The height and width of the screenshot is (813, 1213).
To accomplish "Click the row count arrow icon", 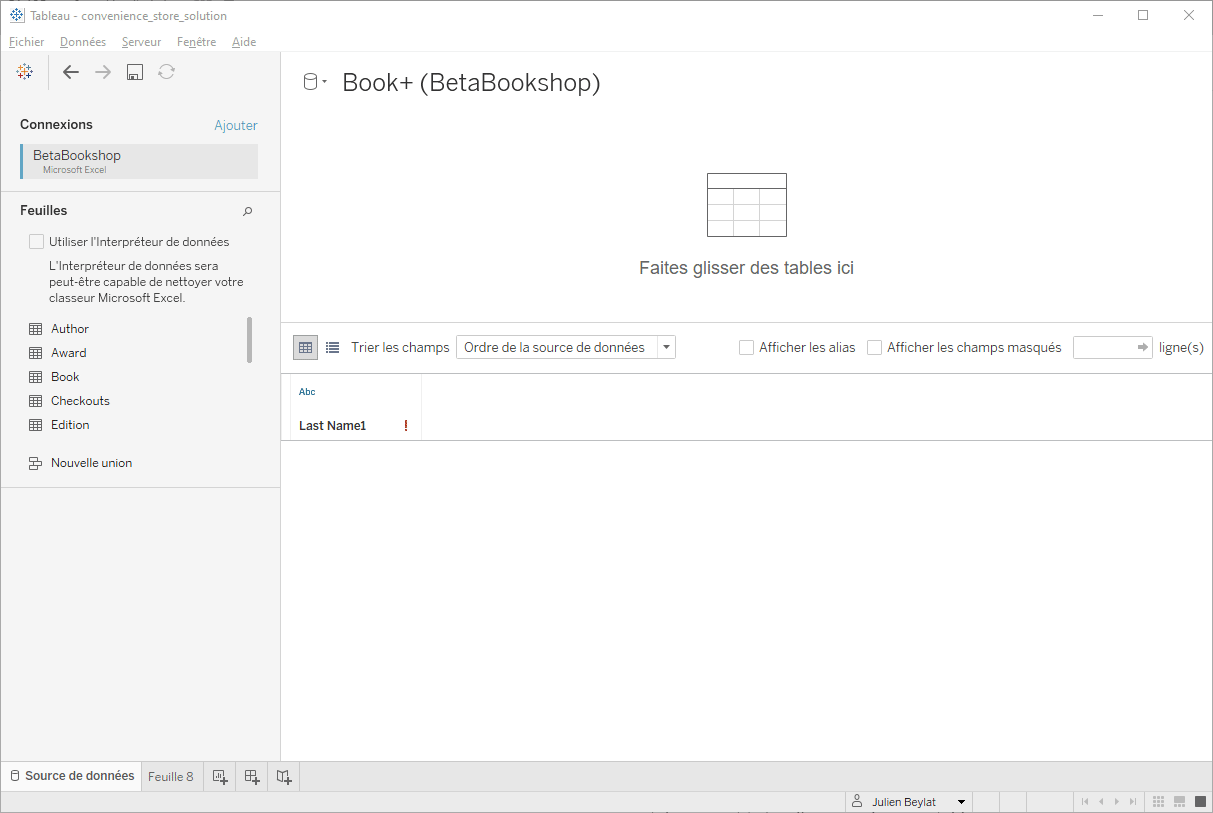I will [1143, 347].
